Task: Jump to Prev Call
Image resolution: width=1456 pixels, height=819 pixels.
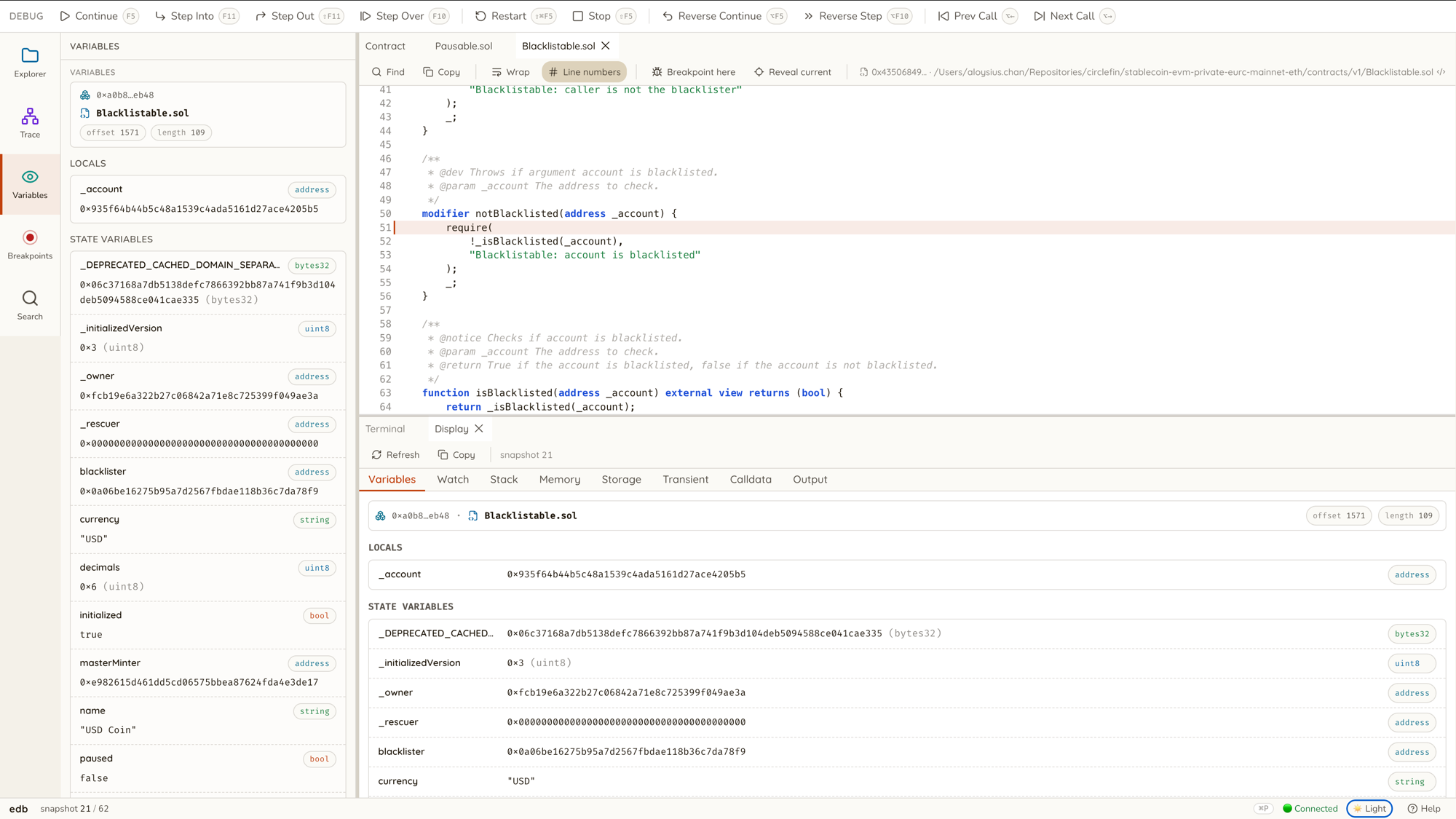Action: 977,16
